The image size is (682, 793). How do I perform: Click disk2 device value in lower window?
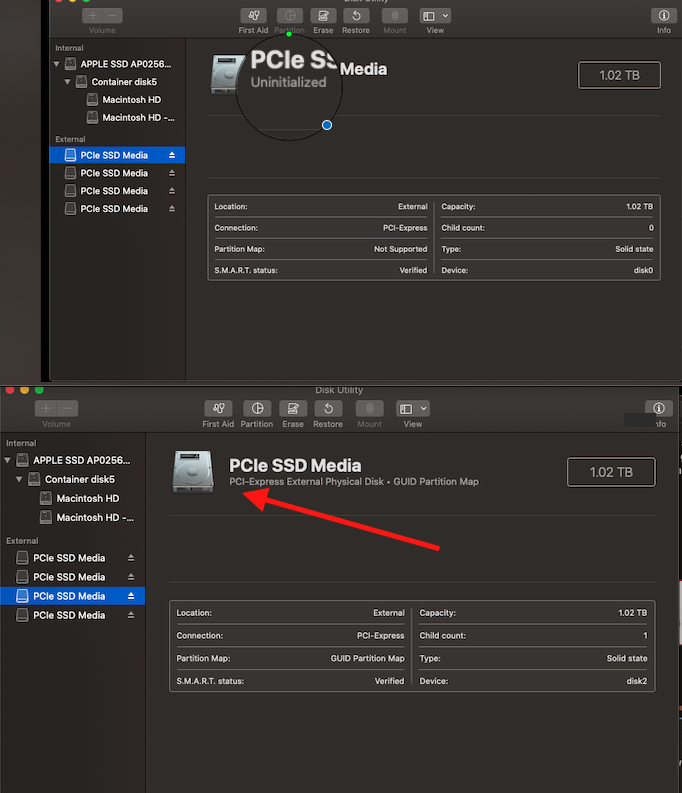click(x=636, y=681)
